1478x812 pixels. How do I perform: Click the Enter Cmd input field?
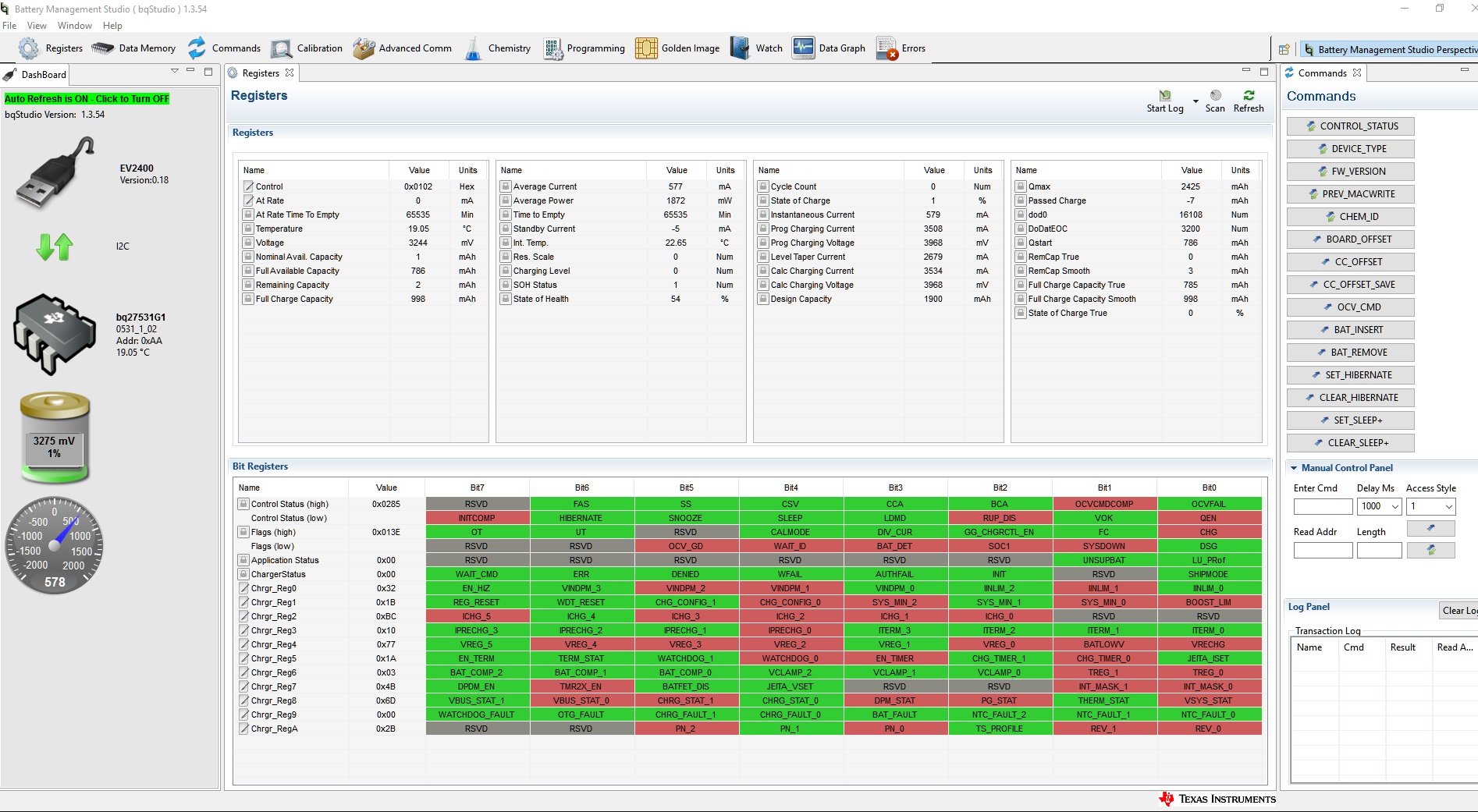1323,506
